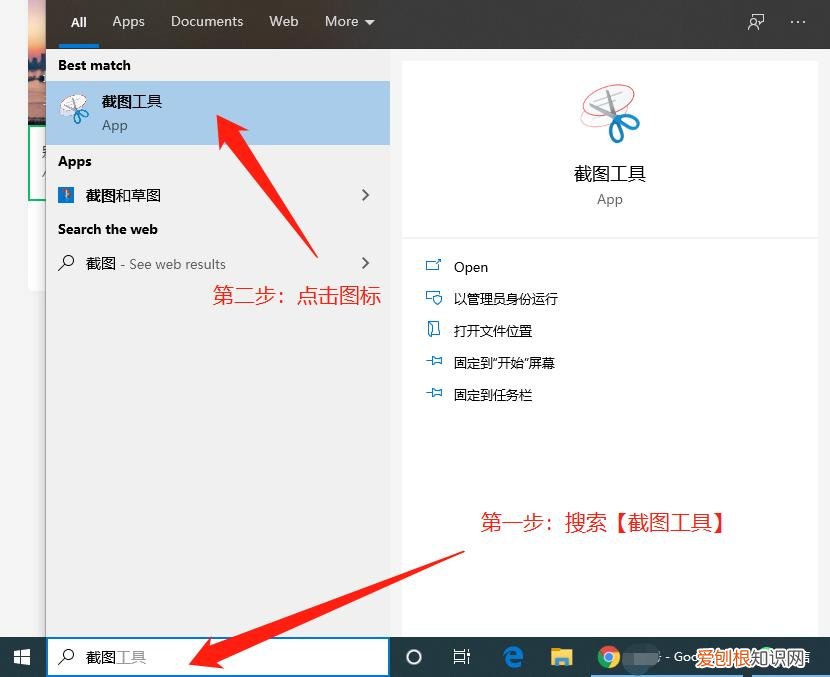Click Open to launch 截图工具
Viewport: 830px width, 677px height.
(470, 267)
